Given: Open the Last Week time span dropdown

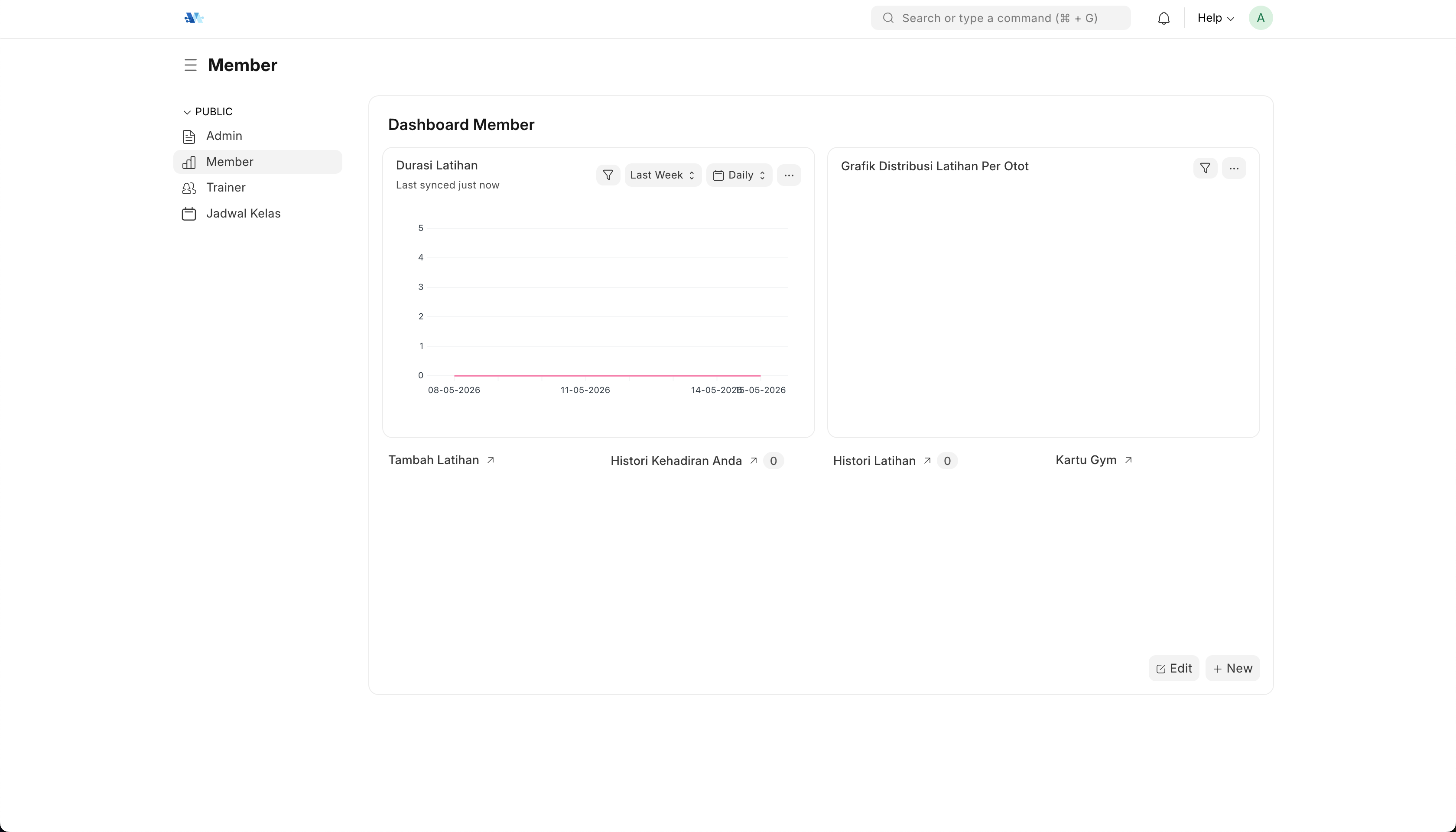Looking at the screenshot, I should [x=663, y=175].
